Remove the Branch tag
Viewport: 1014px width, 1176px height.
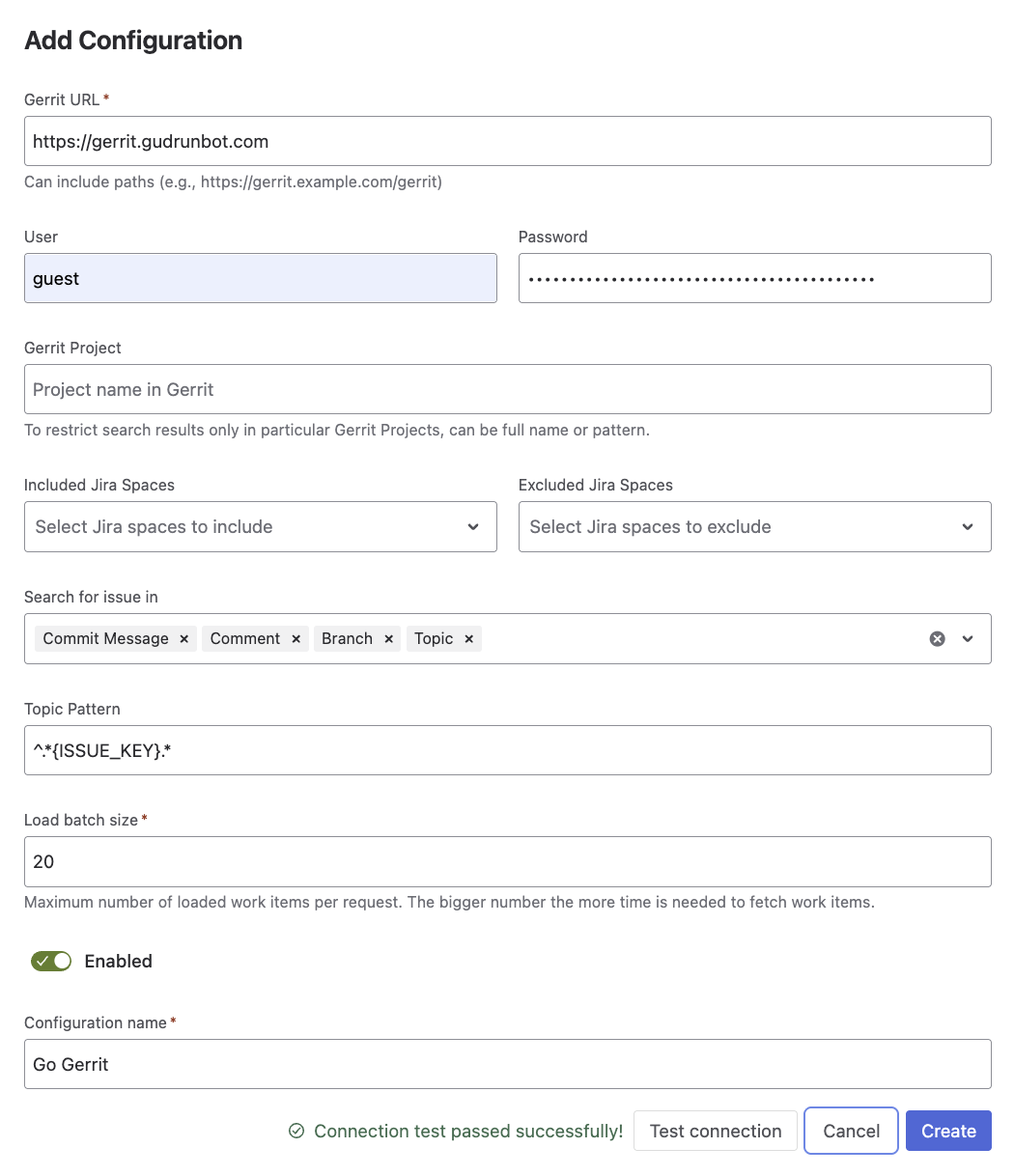[x=388, y=639]
